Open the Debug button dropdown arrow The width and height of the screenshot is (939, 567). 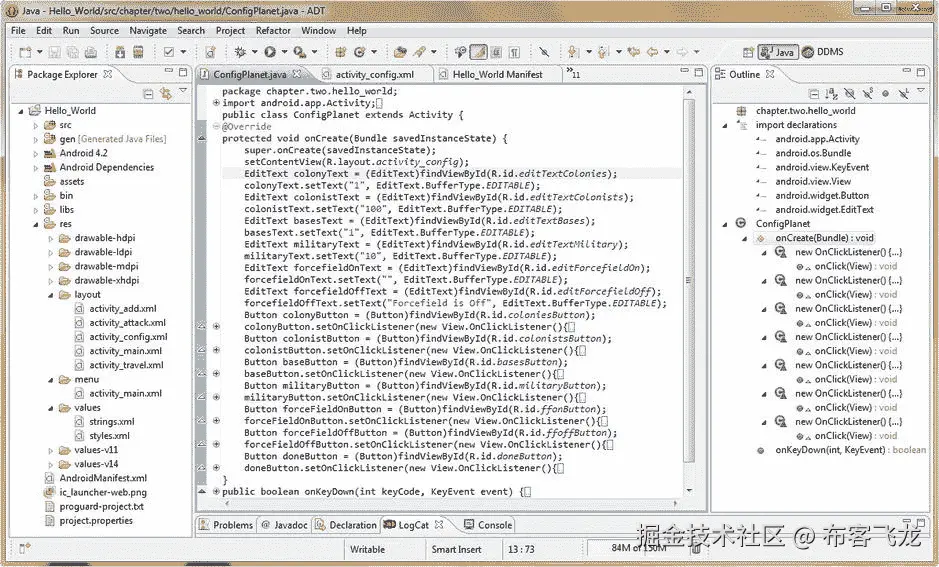coord(255,52)
